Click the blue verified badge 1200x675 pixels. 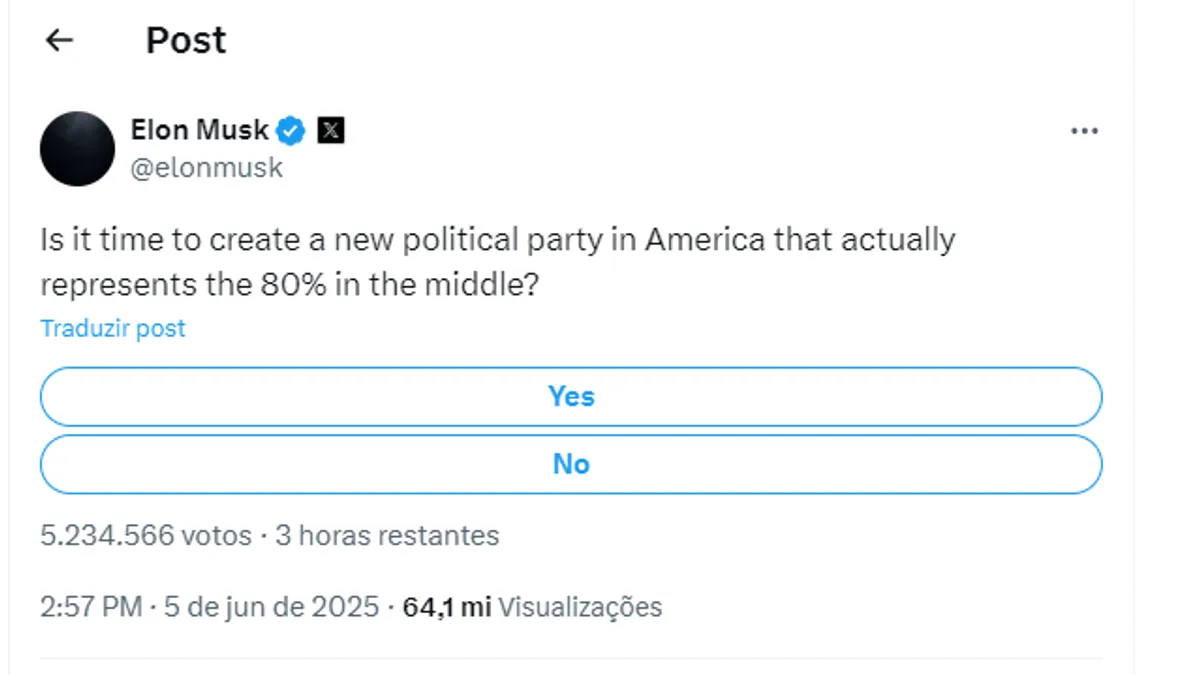click(x=291, y=130)
